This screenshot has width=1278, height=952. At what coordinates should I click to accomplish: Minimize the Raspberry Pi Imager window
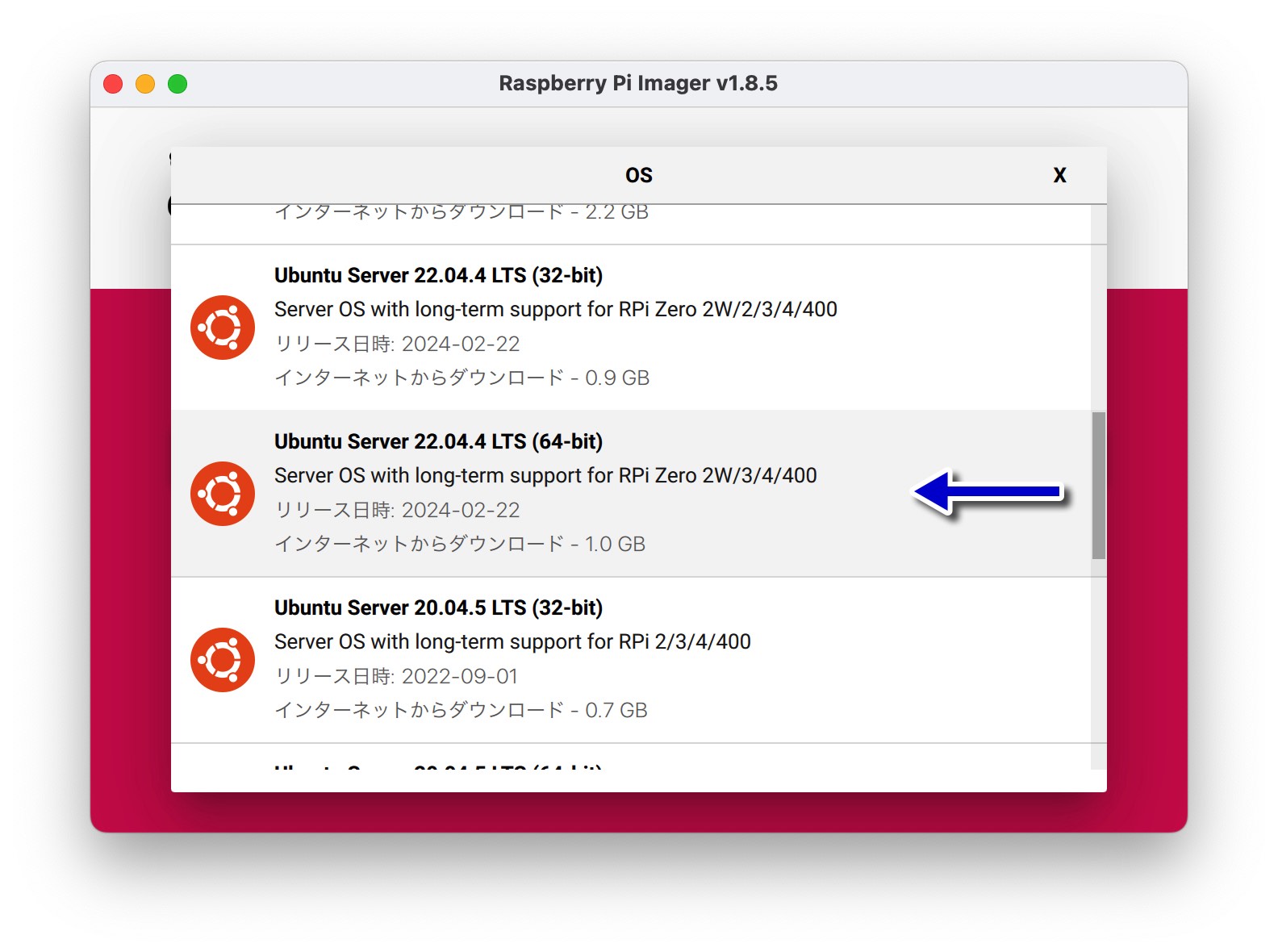(x=145, y=84)
